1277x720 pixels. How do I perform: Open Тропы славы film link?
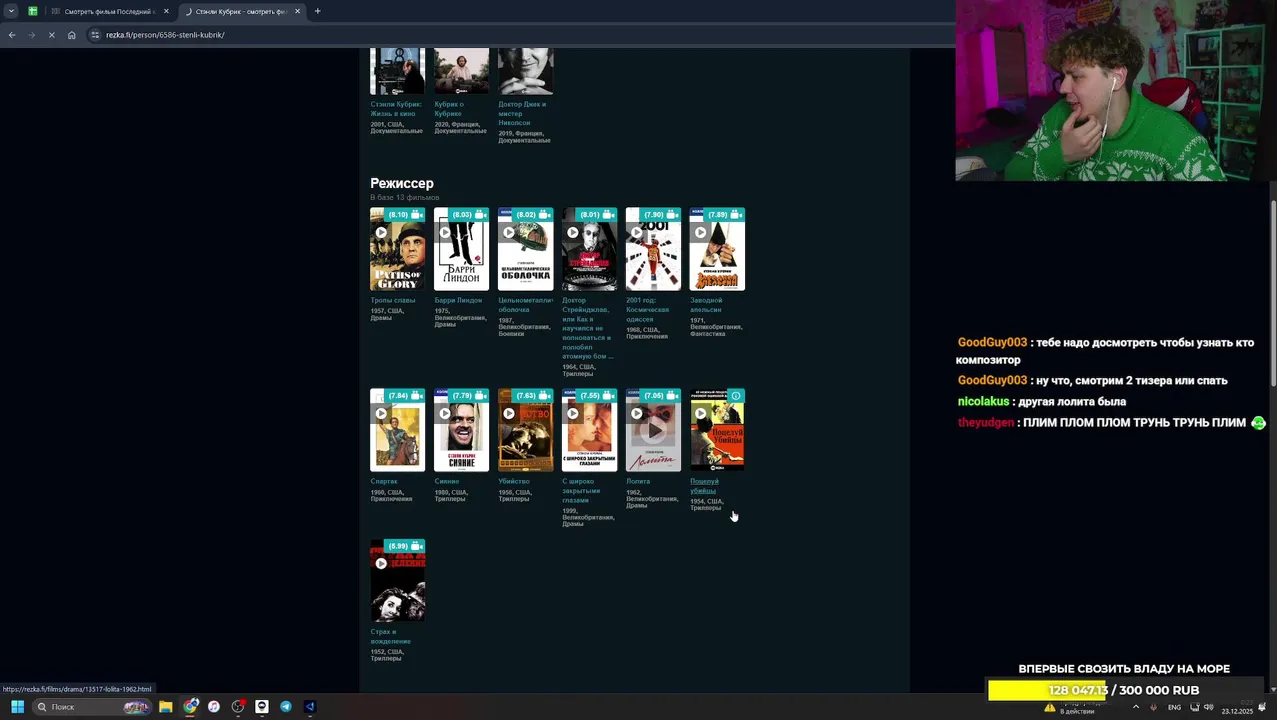tap(393, 300)
